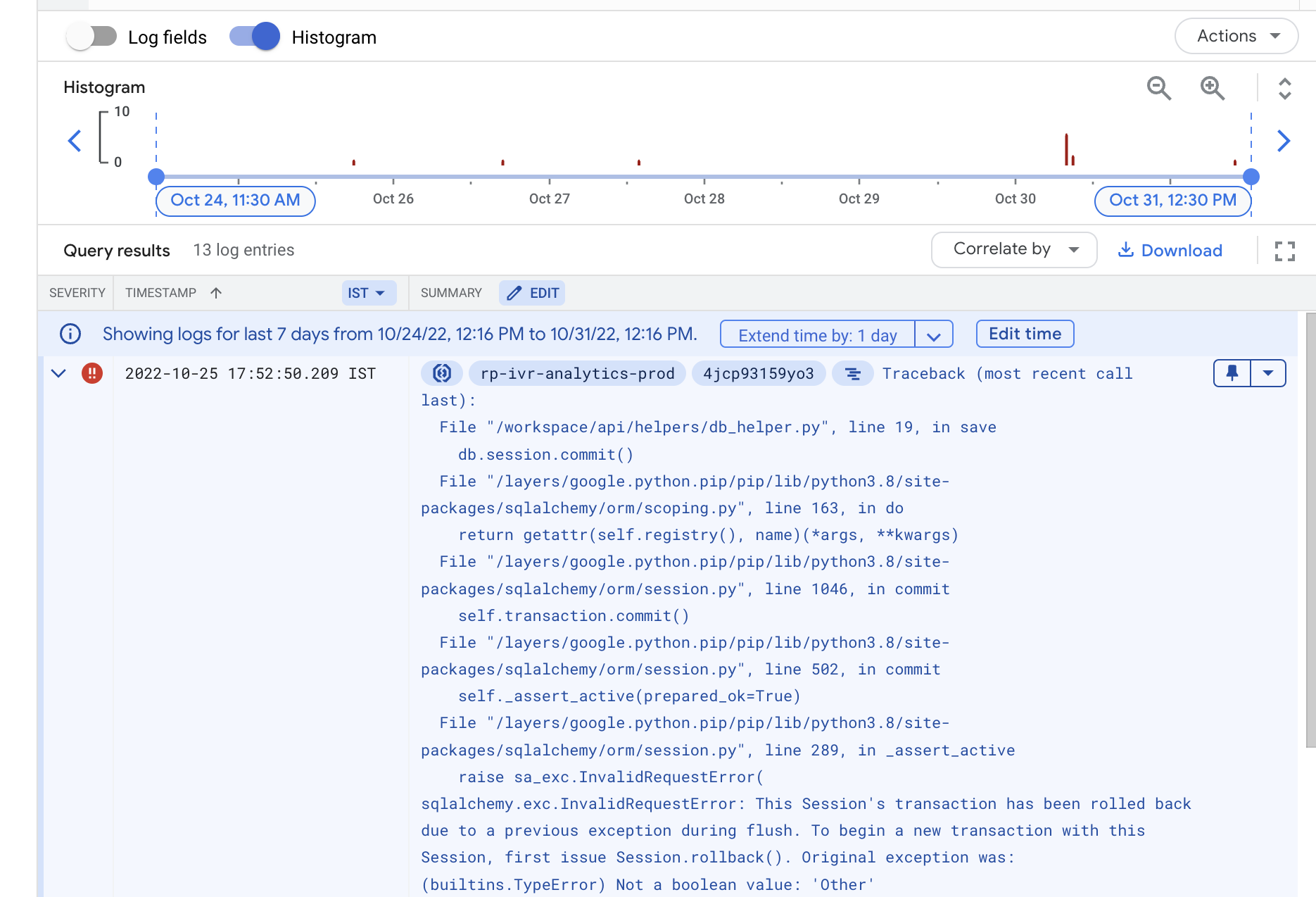Click the similar entries filter icon in the log row
The image size is (1316, 897).
click(x=852, y=373)
